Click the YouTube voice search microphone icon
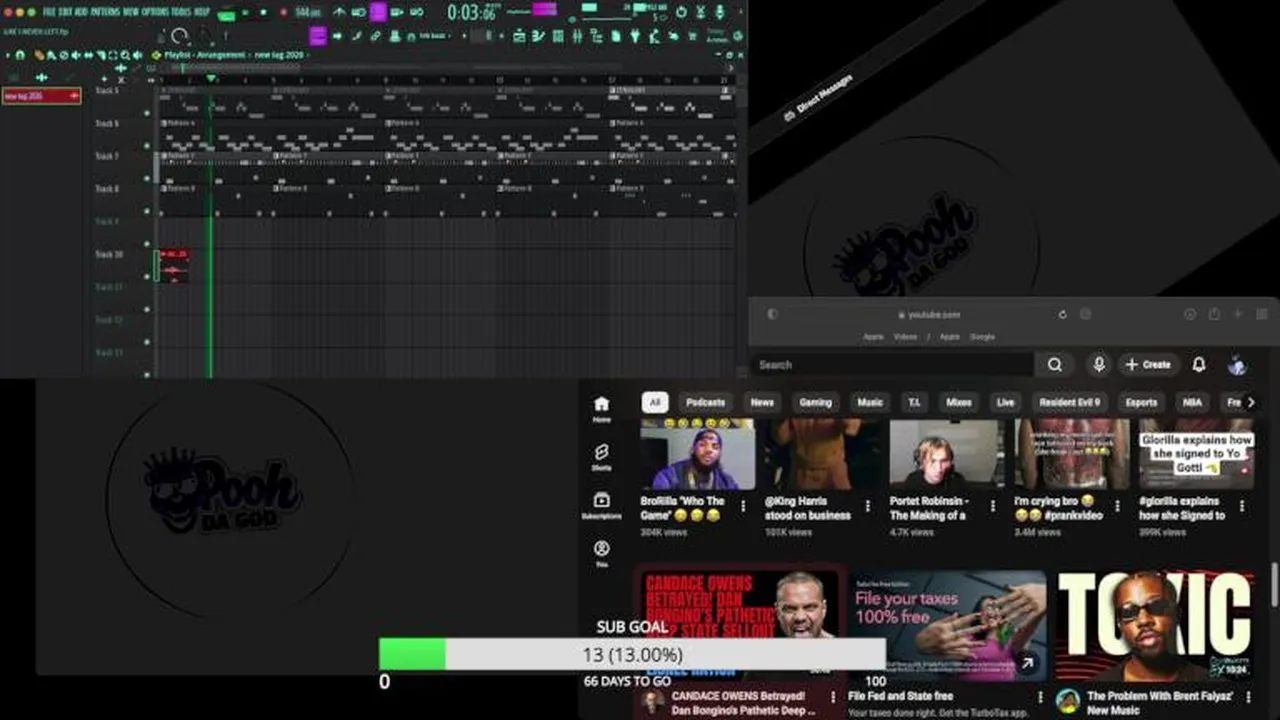 pos(1099,365)
